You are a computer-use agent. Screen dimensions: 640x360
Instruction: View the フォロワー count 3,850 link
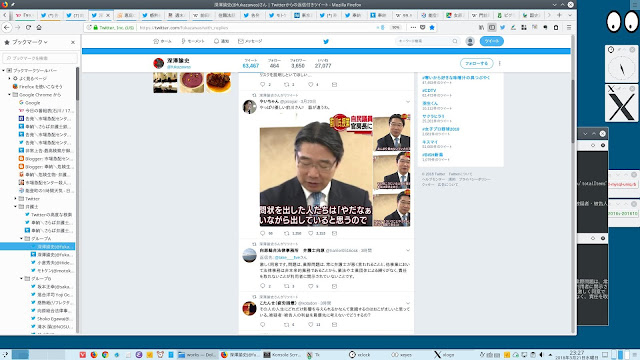pyautogui.click(x=298, y=63)
